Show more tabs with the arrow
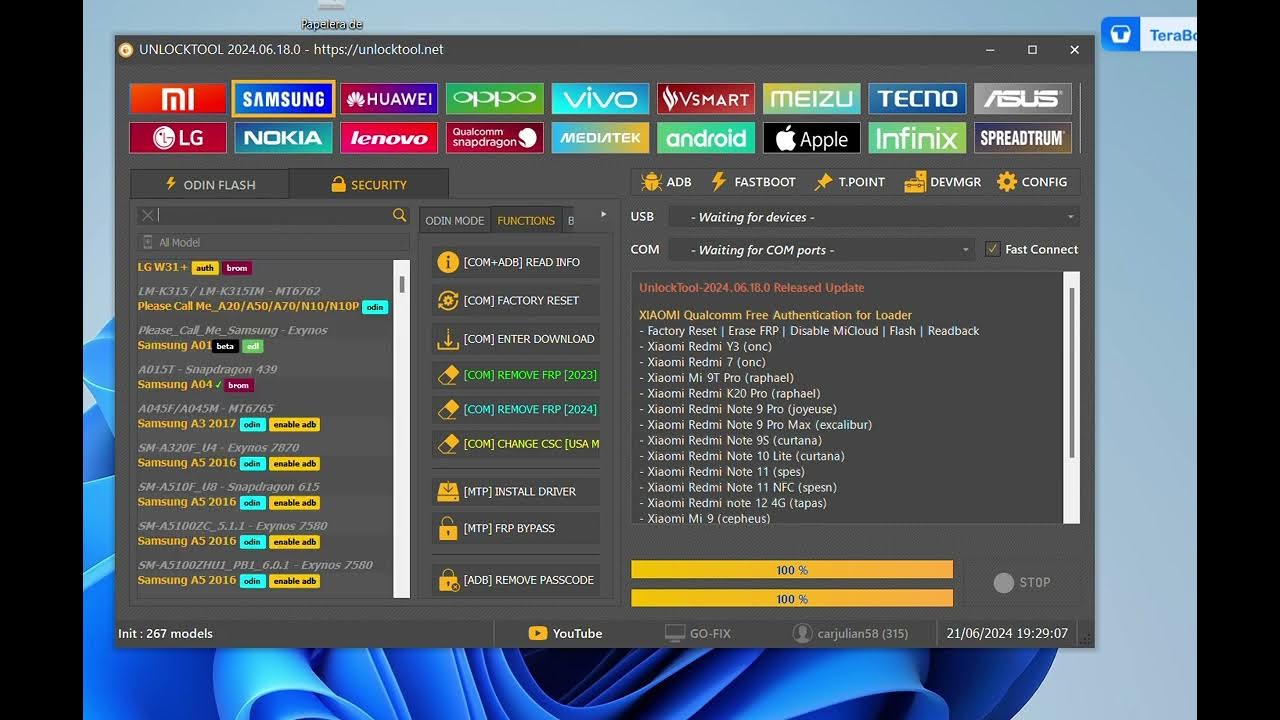The image size is (1280, 720). [x=603, y=215]
